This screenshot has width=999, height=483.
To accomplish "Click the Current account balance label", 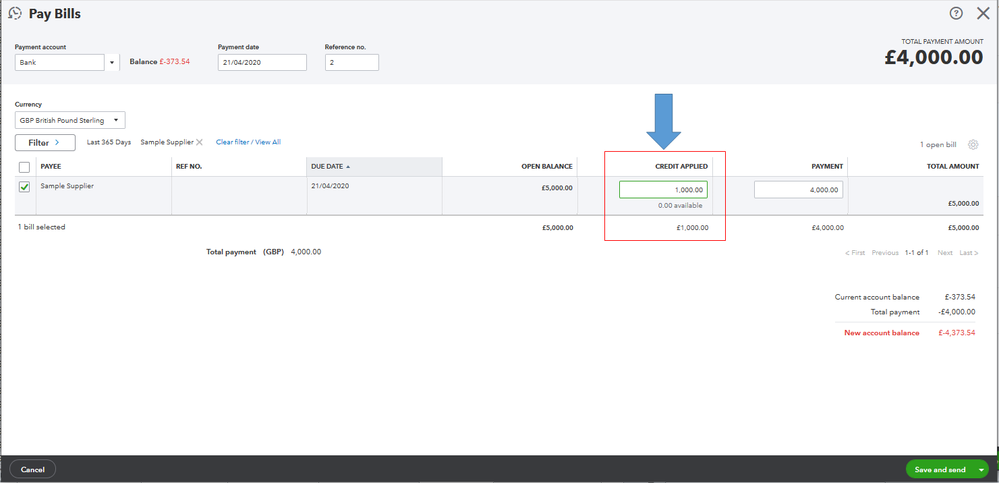I will pos(877,297).
